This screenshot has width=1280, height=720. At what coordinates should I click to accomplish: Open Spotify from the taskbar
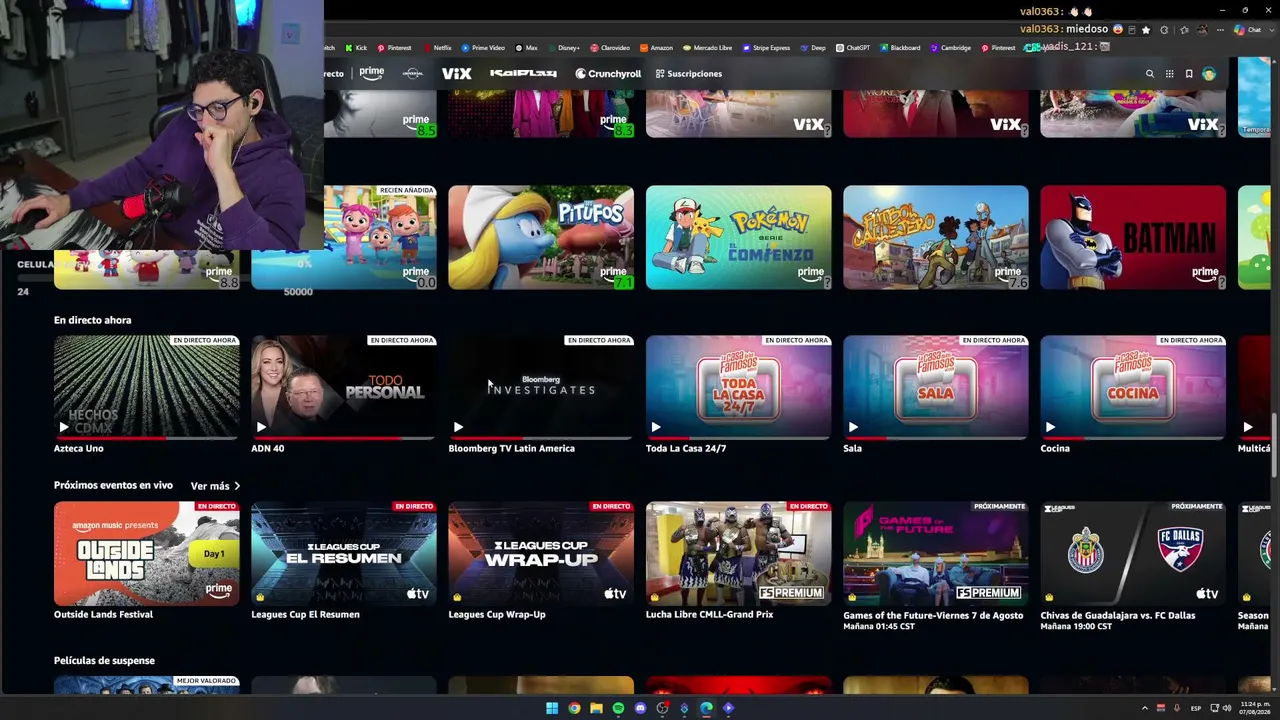click(x=618, y=708)
